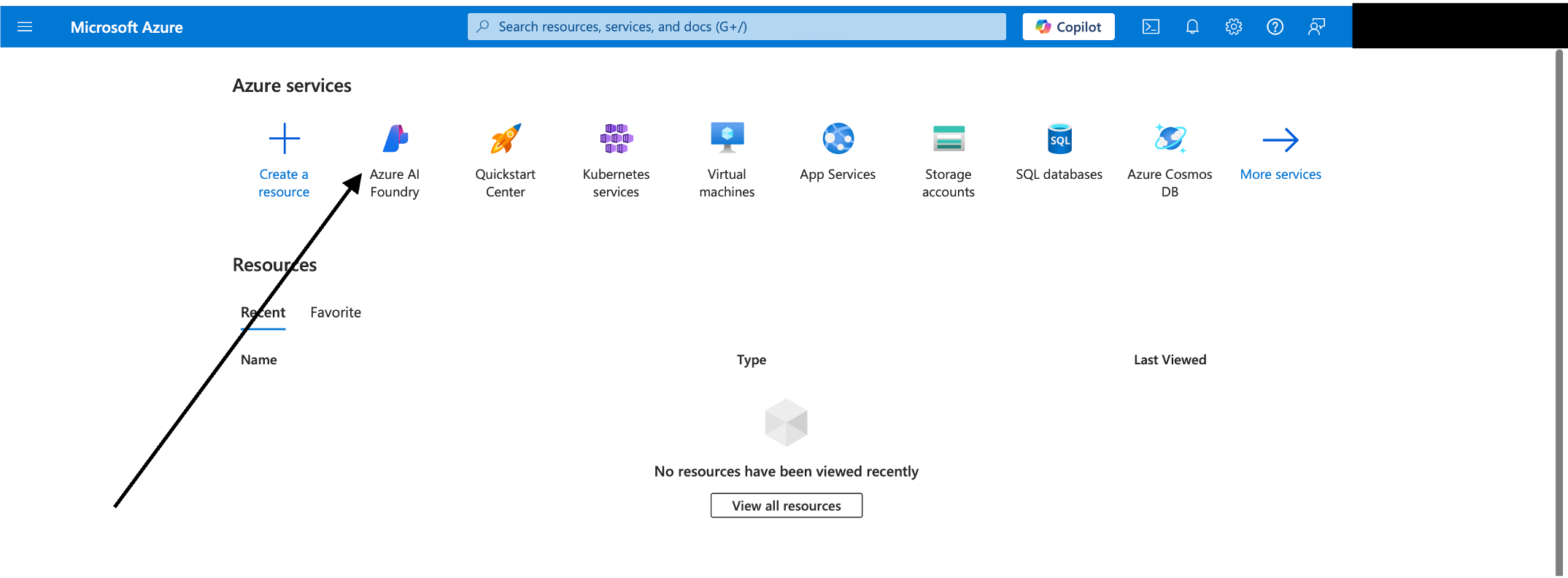Screen dimensions: 1568x578
Task: Switch to the Favorite tab
Action: click(x=336, y=312)
